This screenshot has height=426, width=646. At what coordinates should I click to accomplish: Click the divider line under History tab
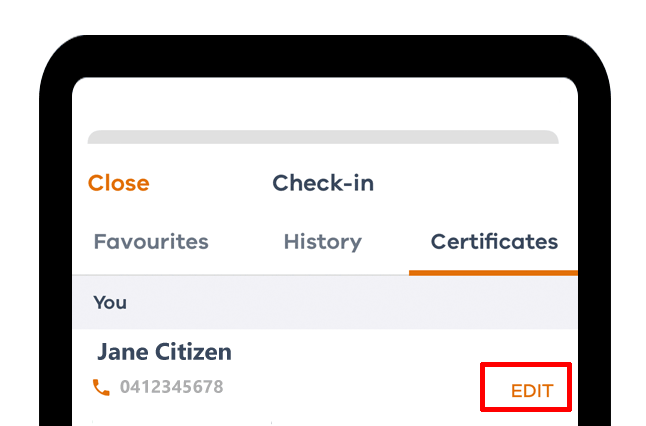tap(241, 274)
